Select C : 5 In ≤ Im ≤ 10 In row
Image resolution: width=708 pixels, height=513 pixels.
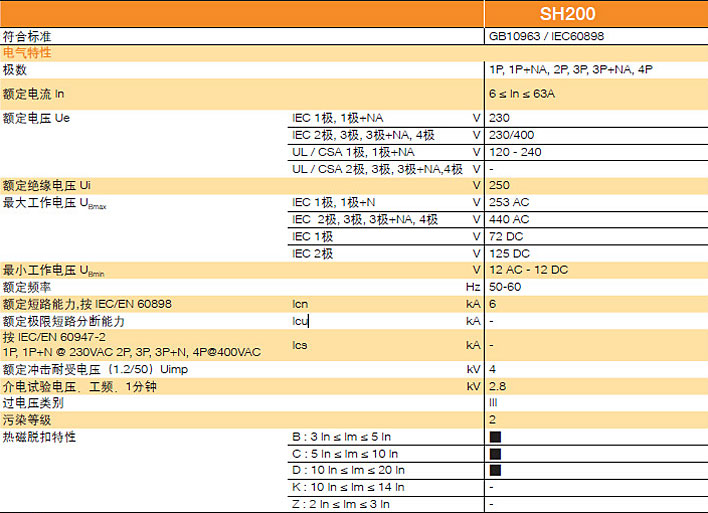345,454
